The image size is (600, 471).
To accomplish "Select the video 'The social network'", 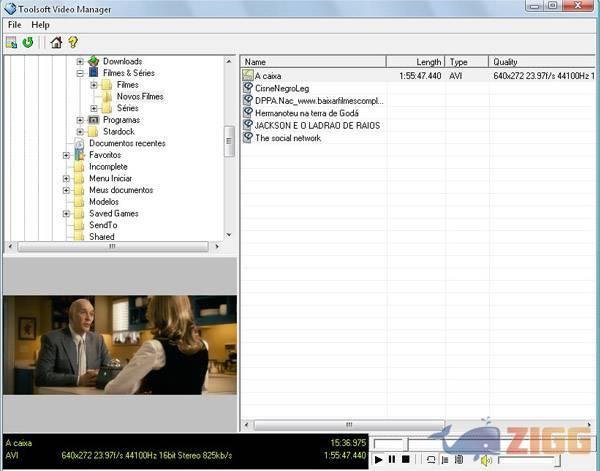I will point(286,138).
